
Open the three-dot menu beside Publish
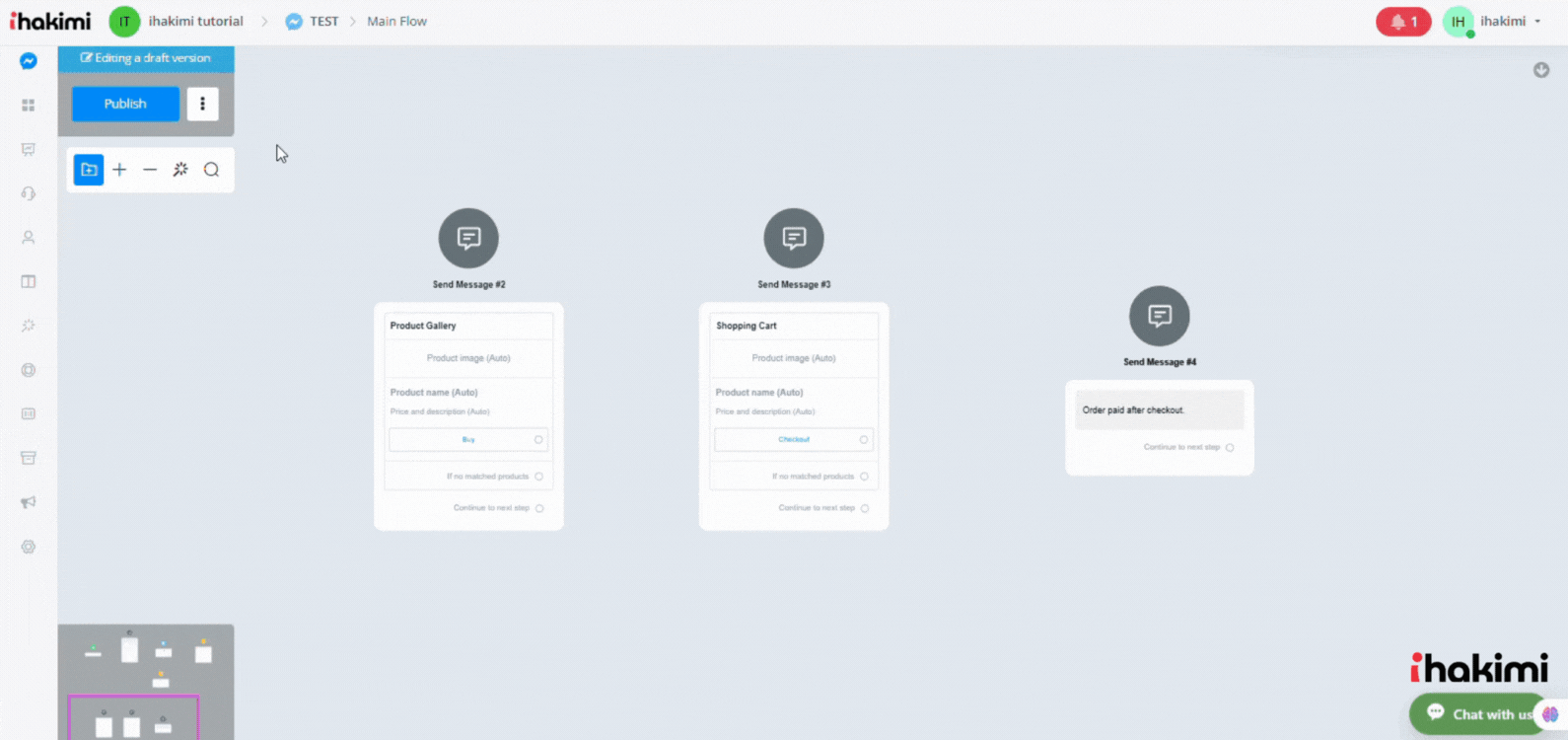click(202, 104)
